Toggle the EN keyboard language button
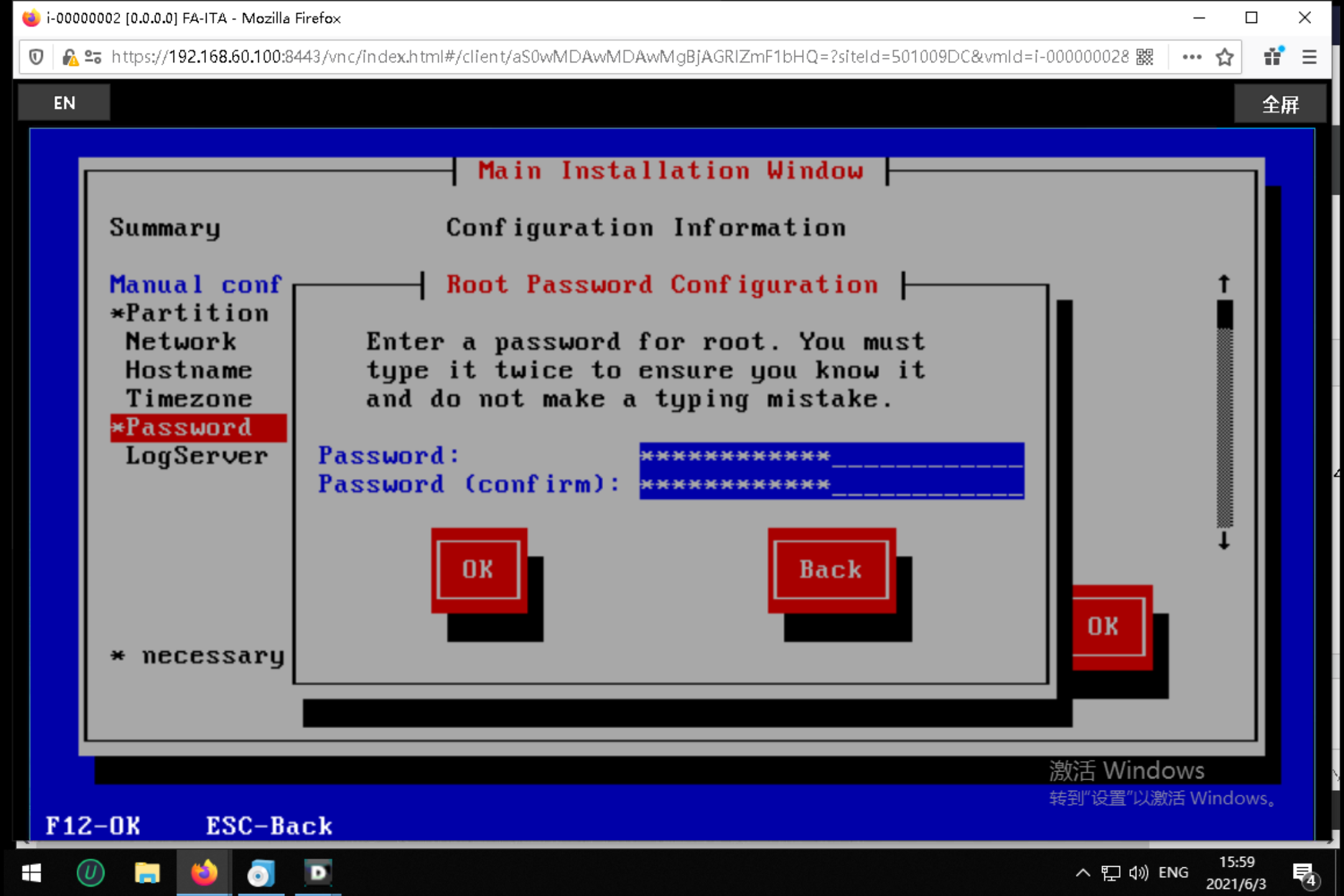Screen dimensions: 1344x896 click(x=64, y=103)
